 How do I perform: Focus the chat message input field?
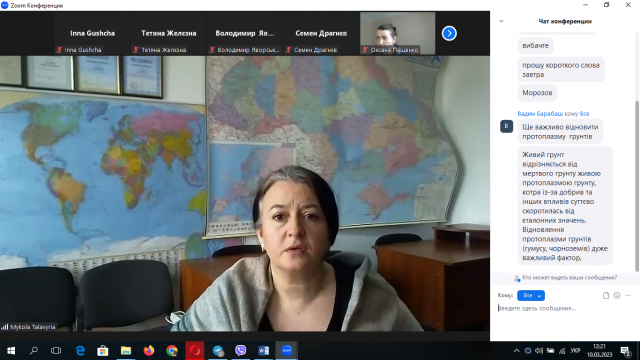[x=565, y=308]
